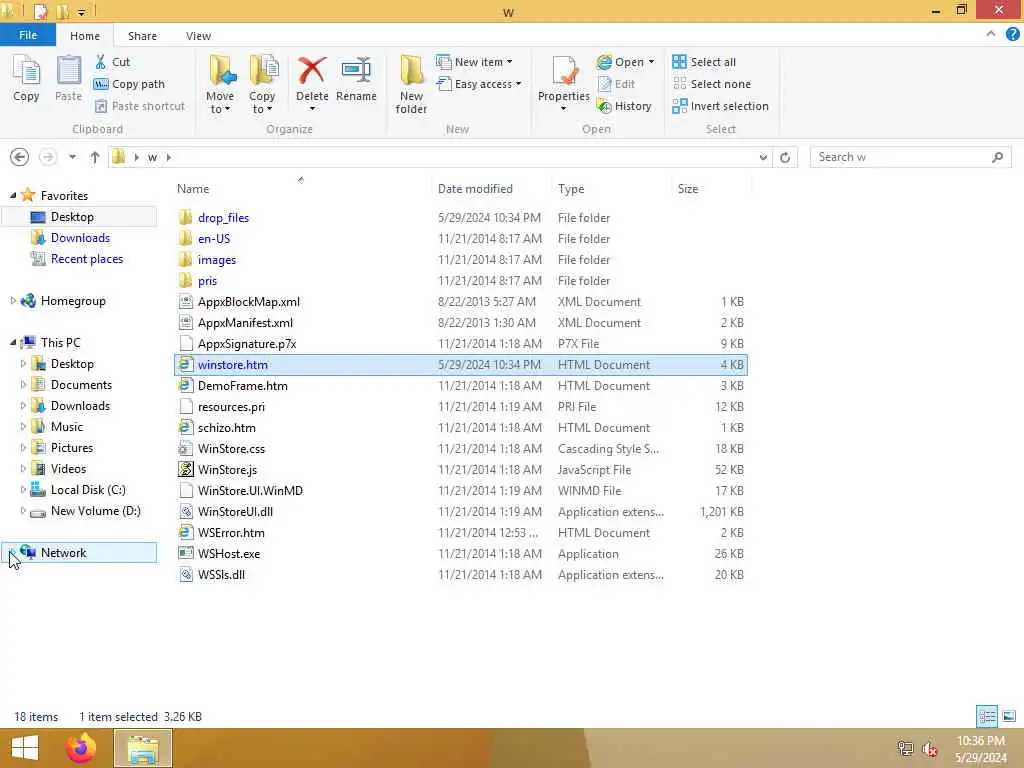Rename the selected file via ribbon
Image resolution: width=1024 pixels, height=768 pixels.
point(356,78)
